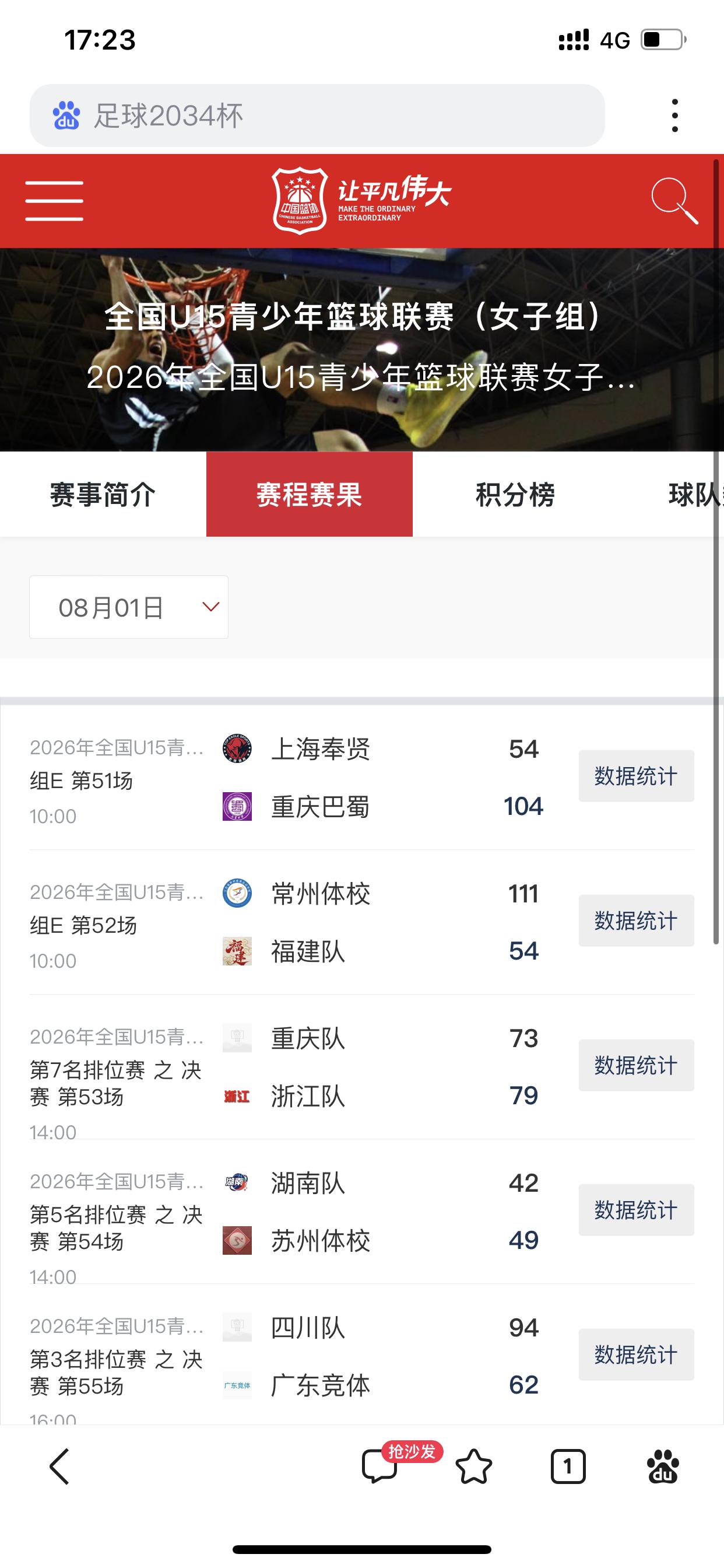Select the 积分榜 tab
The image size is (724, 1568).
515,494
